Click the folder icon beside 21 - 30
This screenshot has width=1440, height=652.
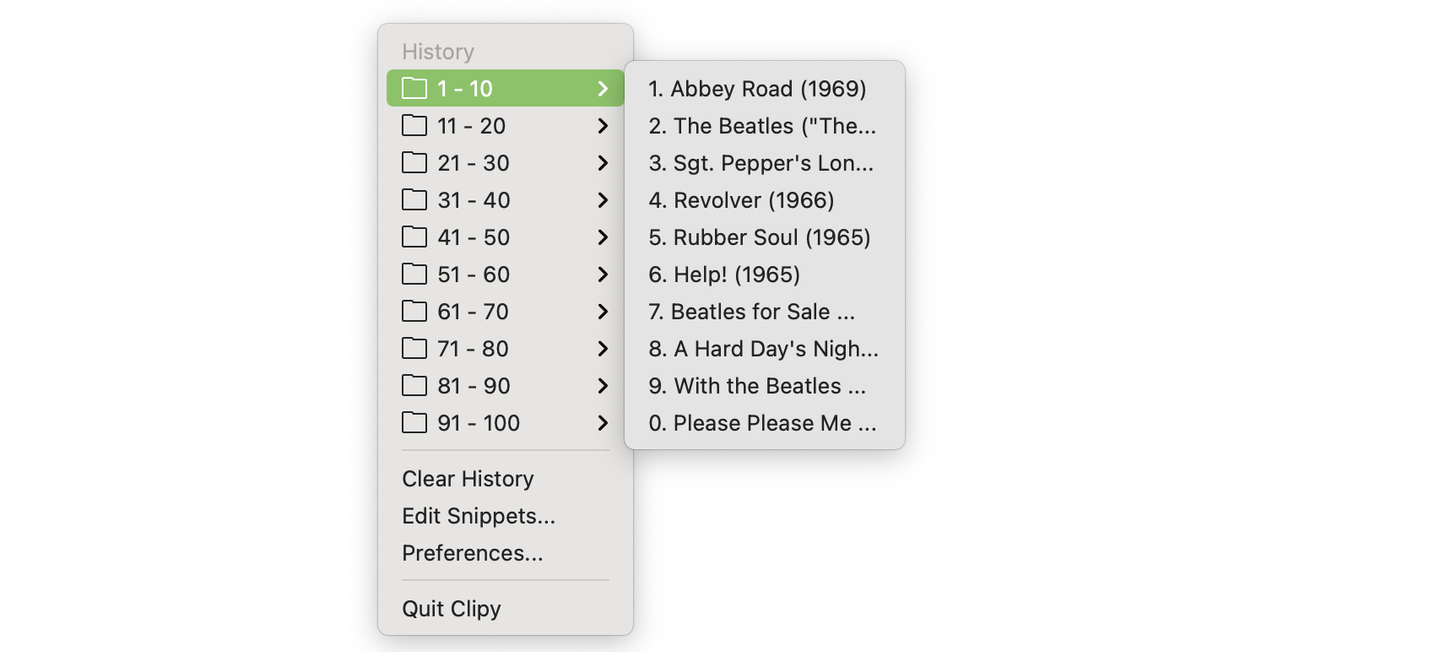pos(414,163)
